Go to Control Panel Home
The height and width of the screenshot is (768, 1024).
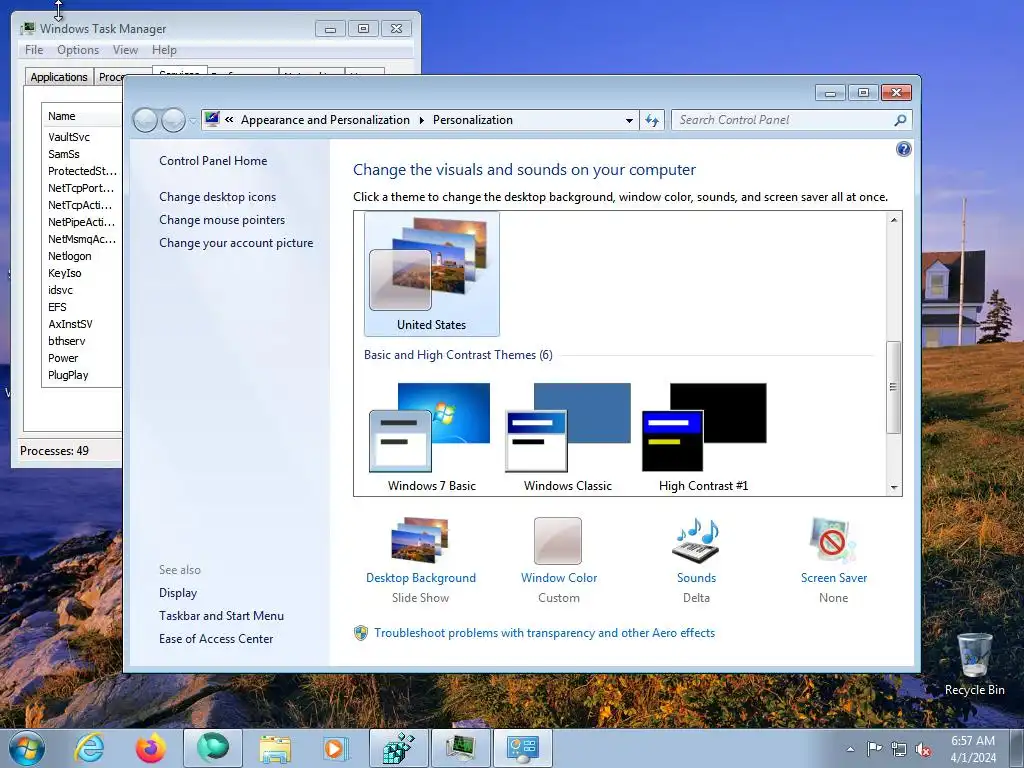coord(213,161)
